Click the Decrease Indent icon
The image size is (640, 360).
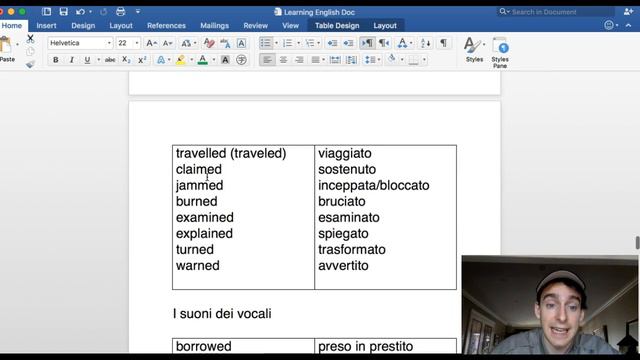(333, 43)
